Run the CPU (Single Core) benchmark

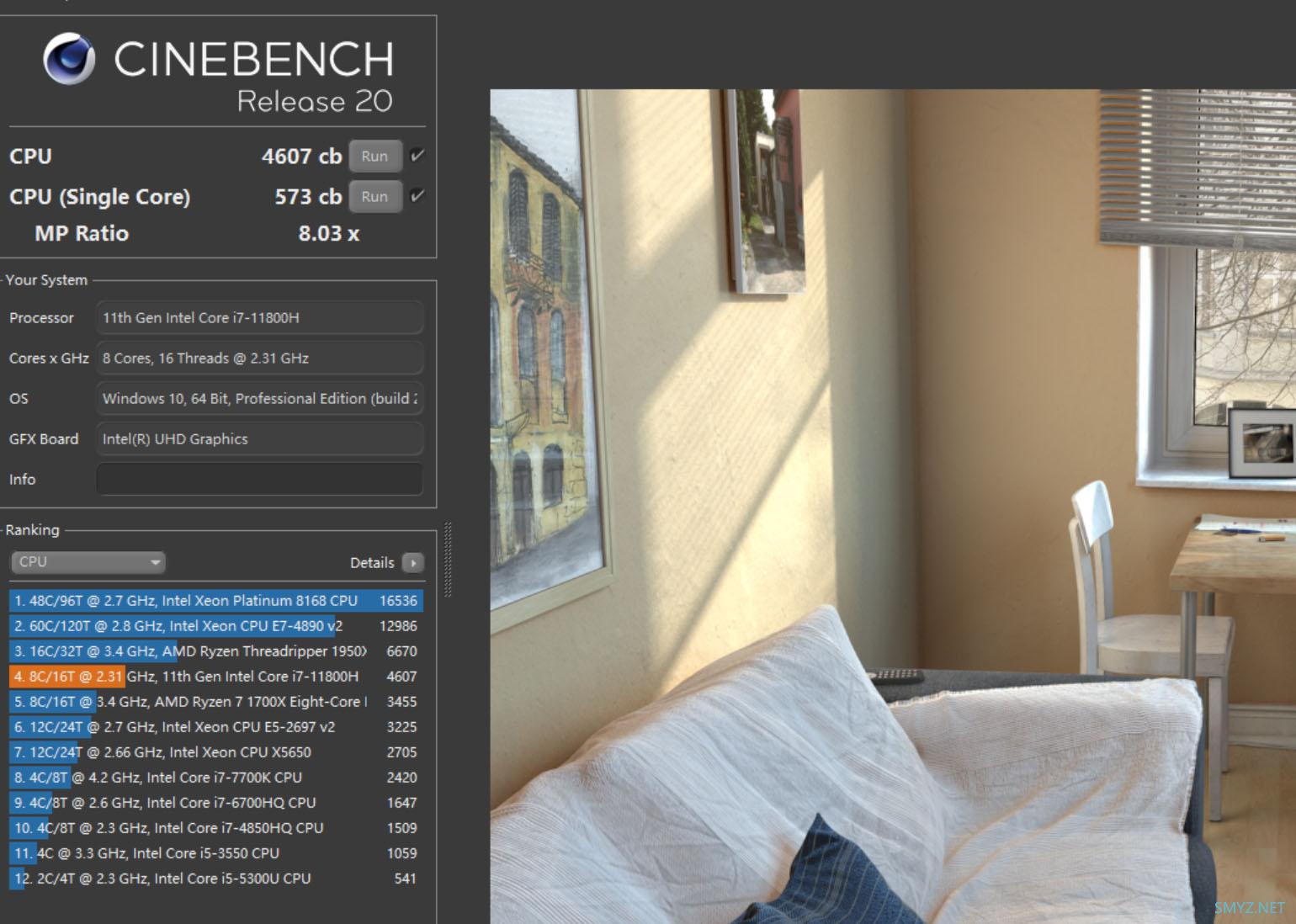[374, 197]
